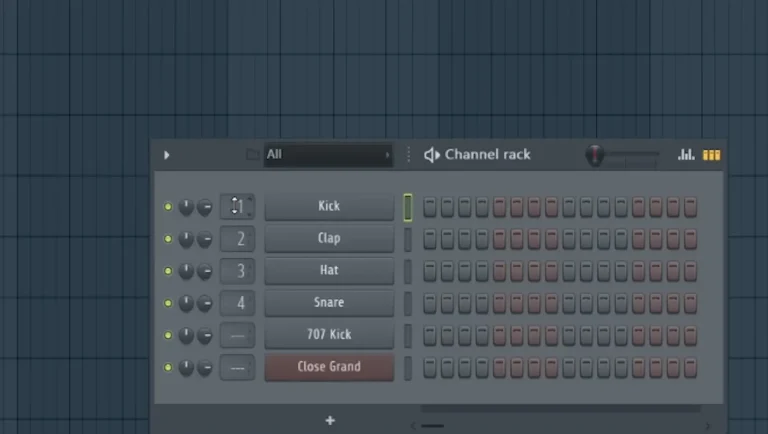768x434 pixels.
Task: Activate the last step of Close Grand
Action: pyautogui.click(x=691, y=368)
